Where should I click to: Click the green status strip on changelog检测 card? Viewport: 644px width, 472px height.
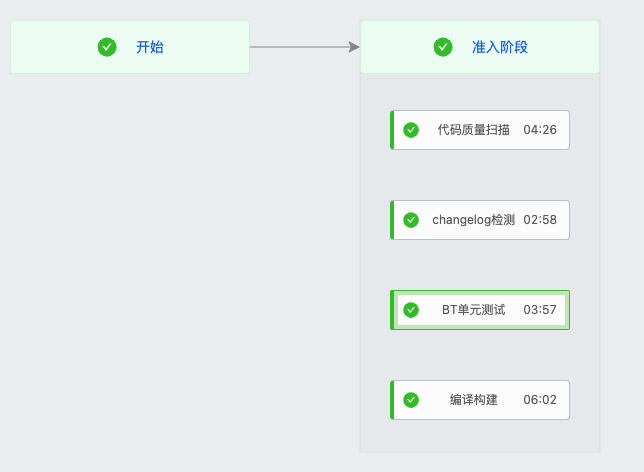[392, 220]
